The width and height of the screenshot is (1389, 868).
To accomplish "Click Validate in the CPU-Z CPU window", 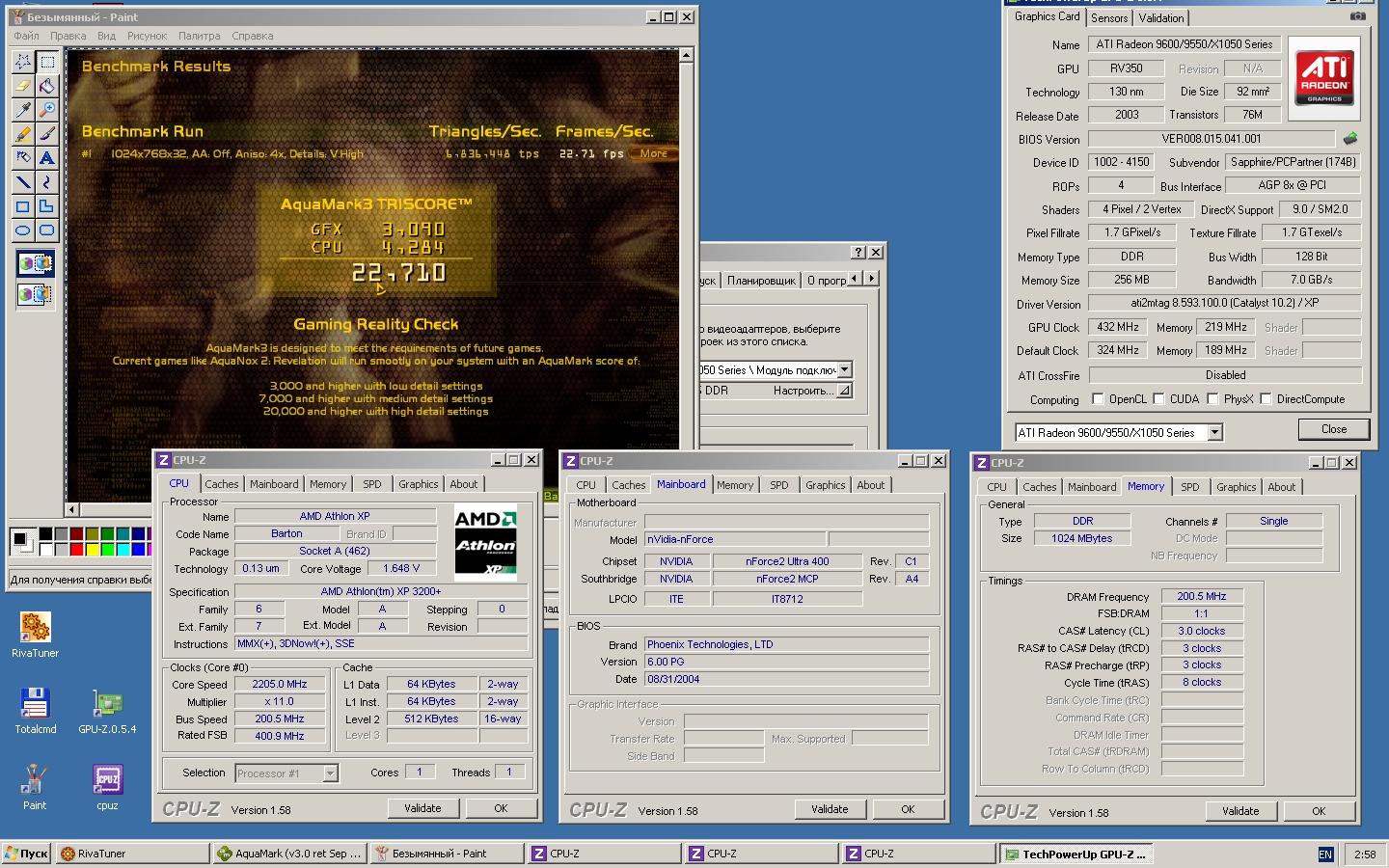I will point(422,808).
